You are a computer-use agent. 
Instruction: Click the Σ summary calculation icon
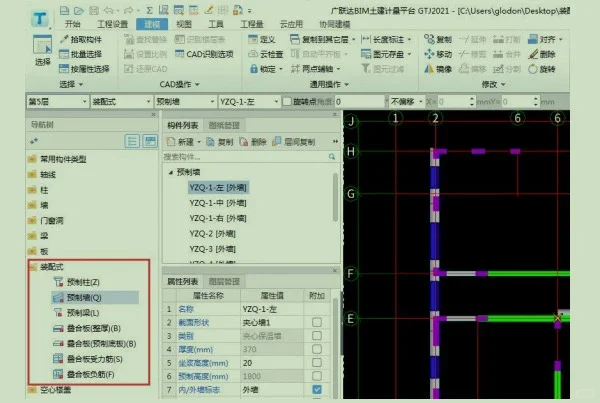point(149,10)
